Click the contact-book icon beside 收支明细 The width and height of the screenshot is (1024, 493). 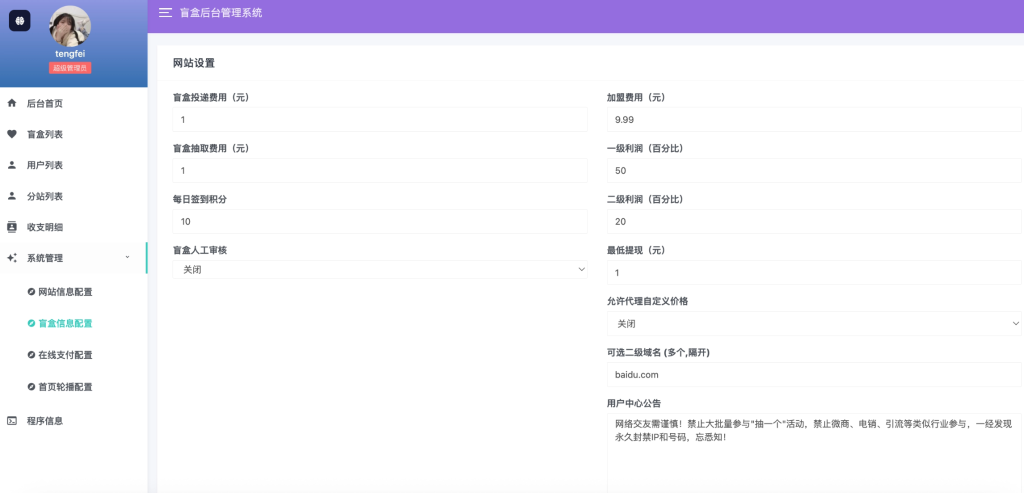[12, 227]
